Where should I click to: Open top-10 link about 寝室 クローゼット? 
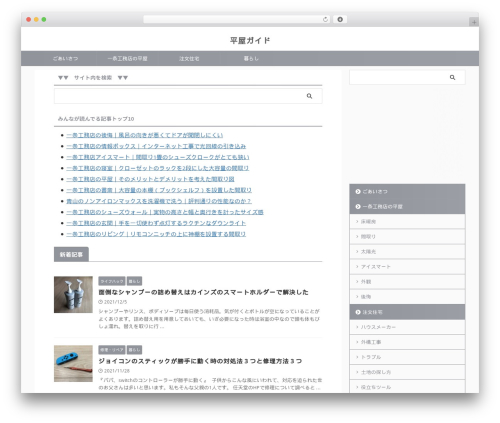coord(158,168)
